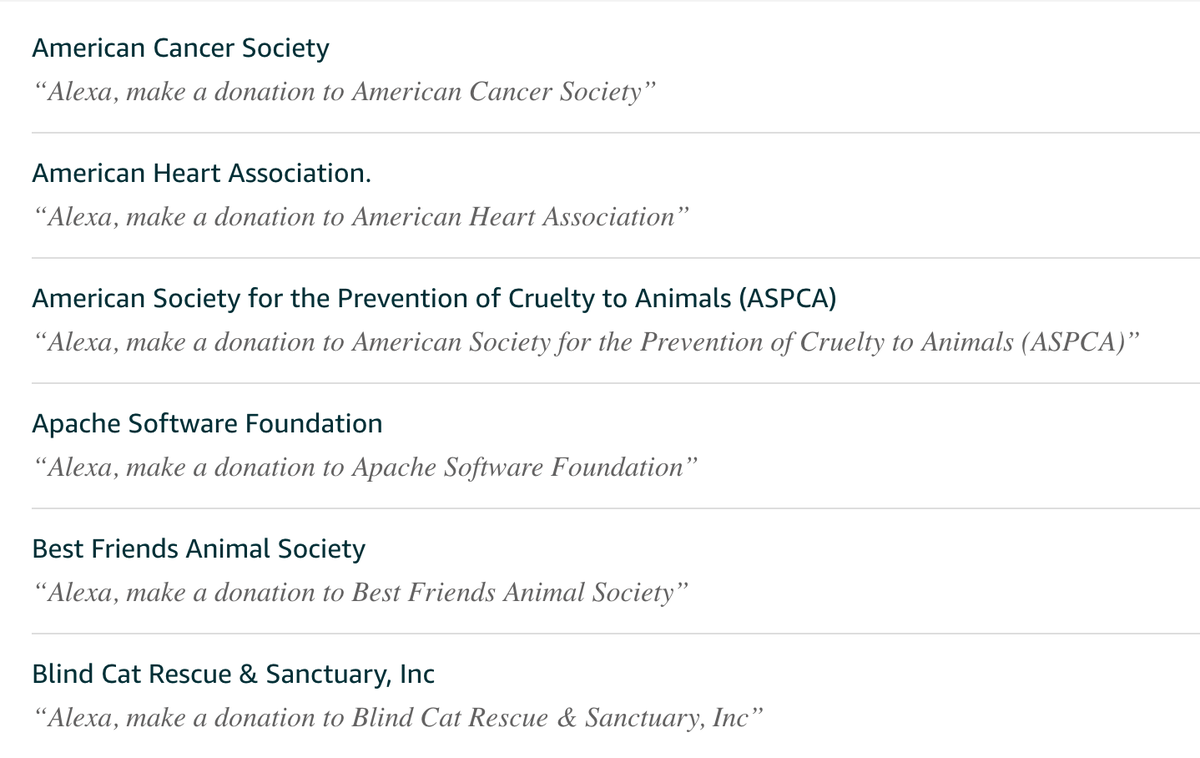Click the divider above Best Friends Animal Society

pyautogui.click(x=616, y=507)
